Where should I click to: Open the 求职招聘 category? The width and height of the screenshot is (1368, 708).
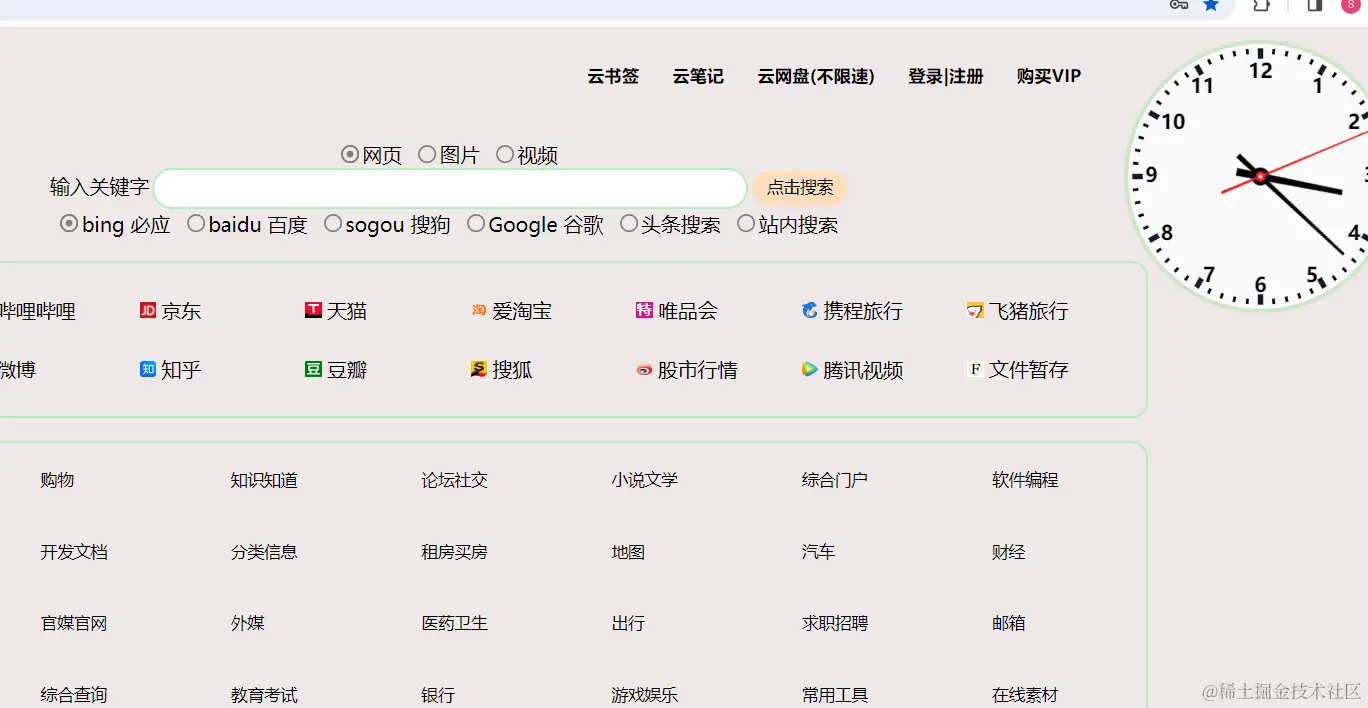click(x=835, y=623)
